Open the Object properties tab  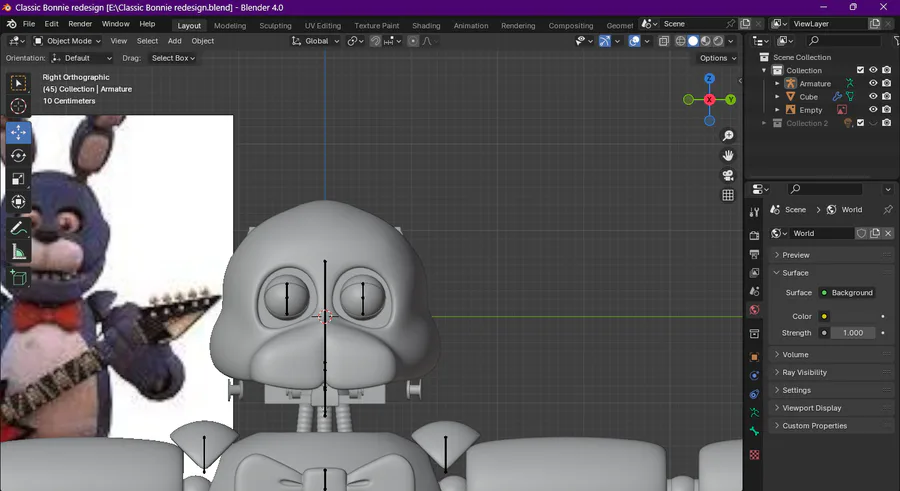click(754, 357)
